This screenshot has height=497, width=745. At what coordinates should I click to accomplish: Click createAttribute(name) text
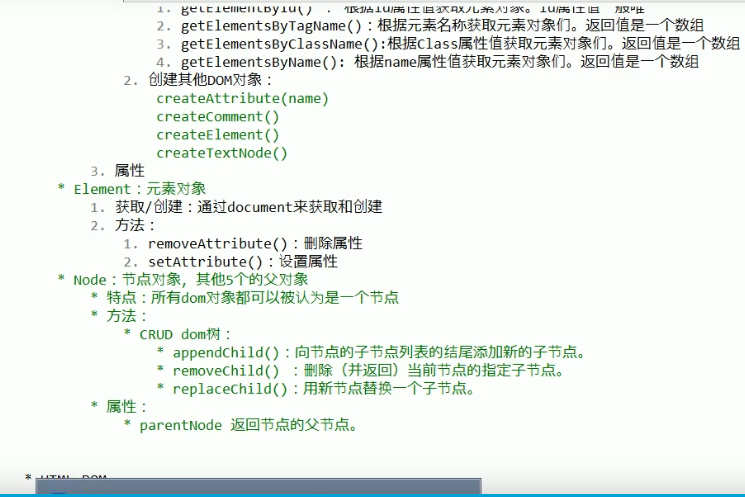[x=242, y=98]
